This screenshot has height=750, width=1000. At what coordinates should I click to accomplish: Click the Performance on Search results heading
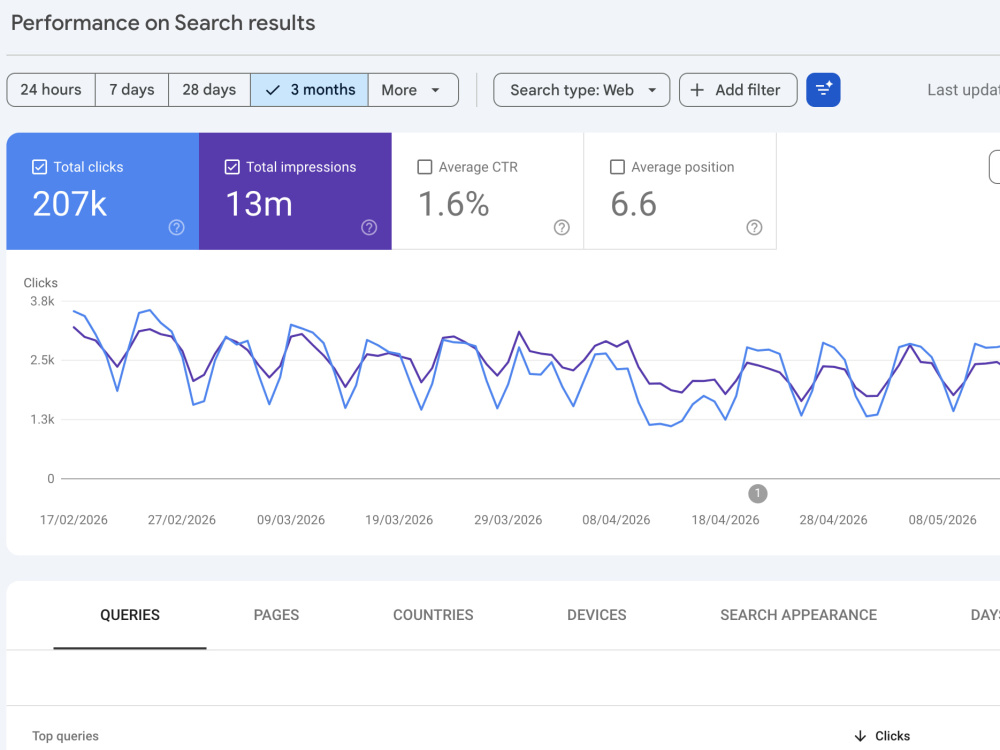click(x=163, y=23)
